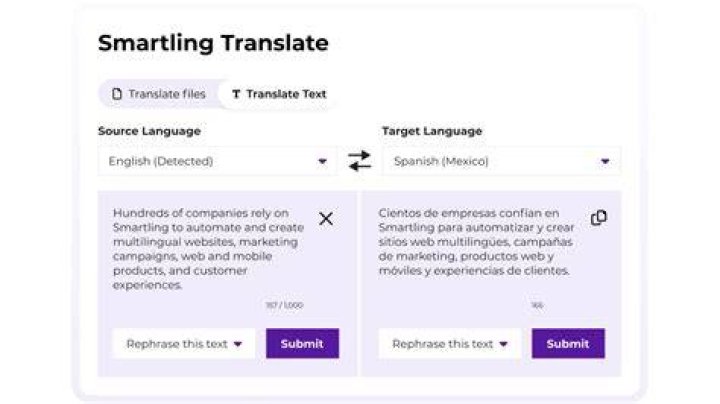
Task: Select the Translate Text tab
Action: click(279, 94)
